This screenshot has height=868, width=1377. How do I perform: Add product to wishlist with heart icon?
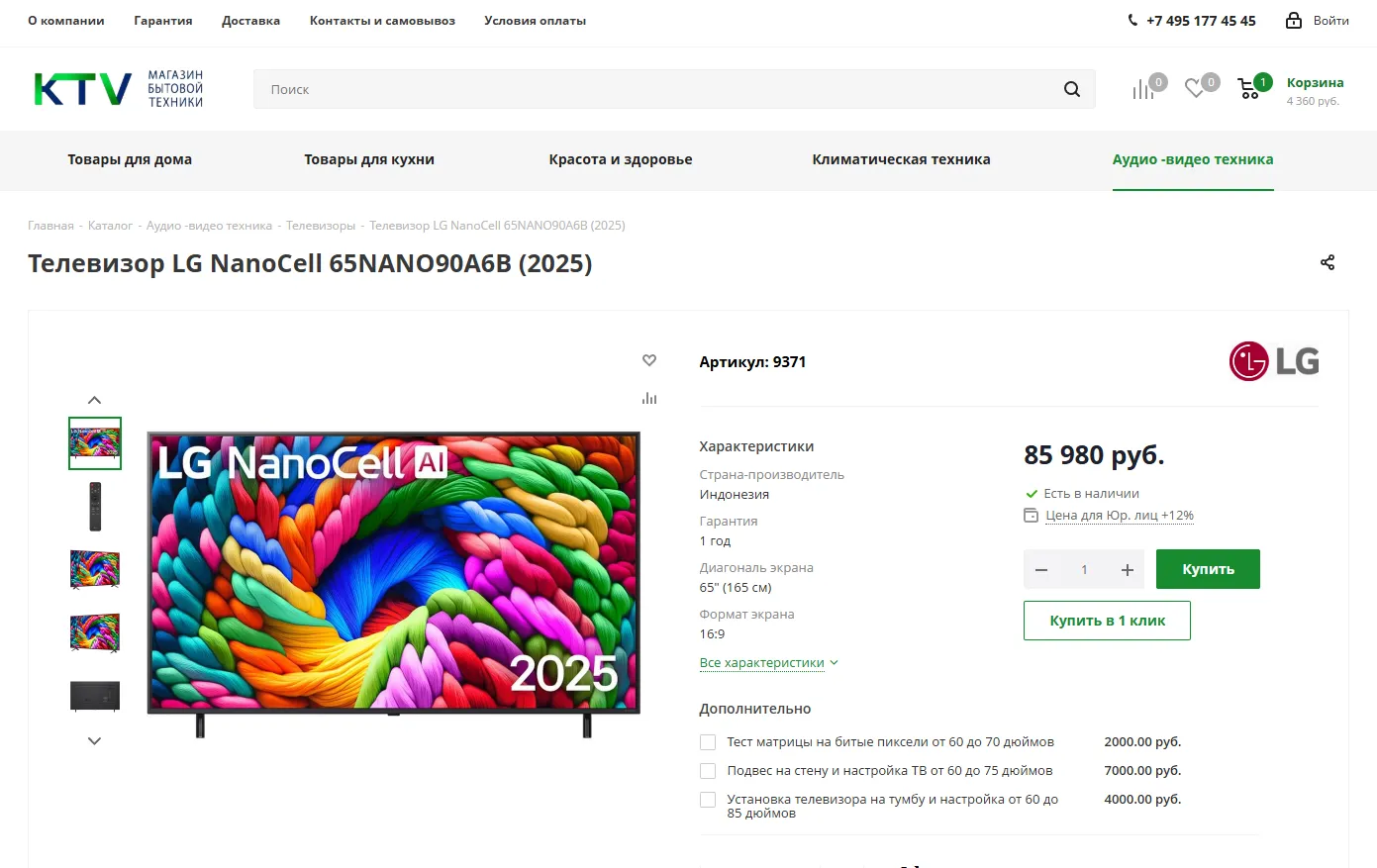pos(649,360)
